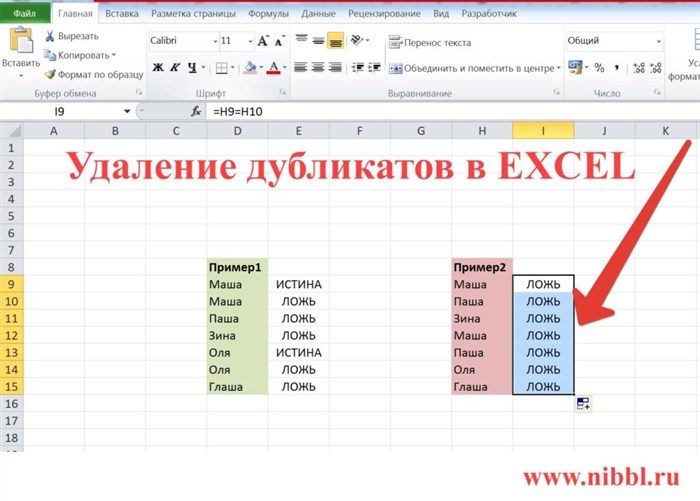This screenshot has height=501, width=700.
Task: Open borders dropdown arrow
Action: click(x=233, y=68)
